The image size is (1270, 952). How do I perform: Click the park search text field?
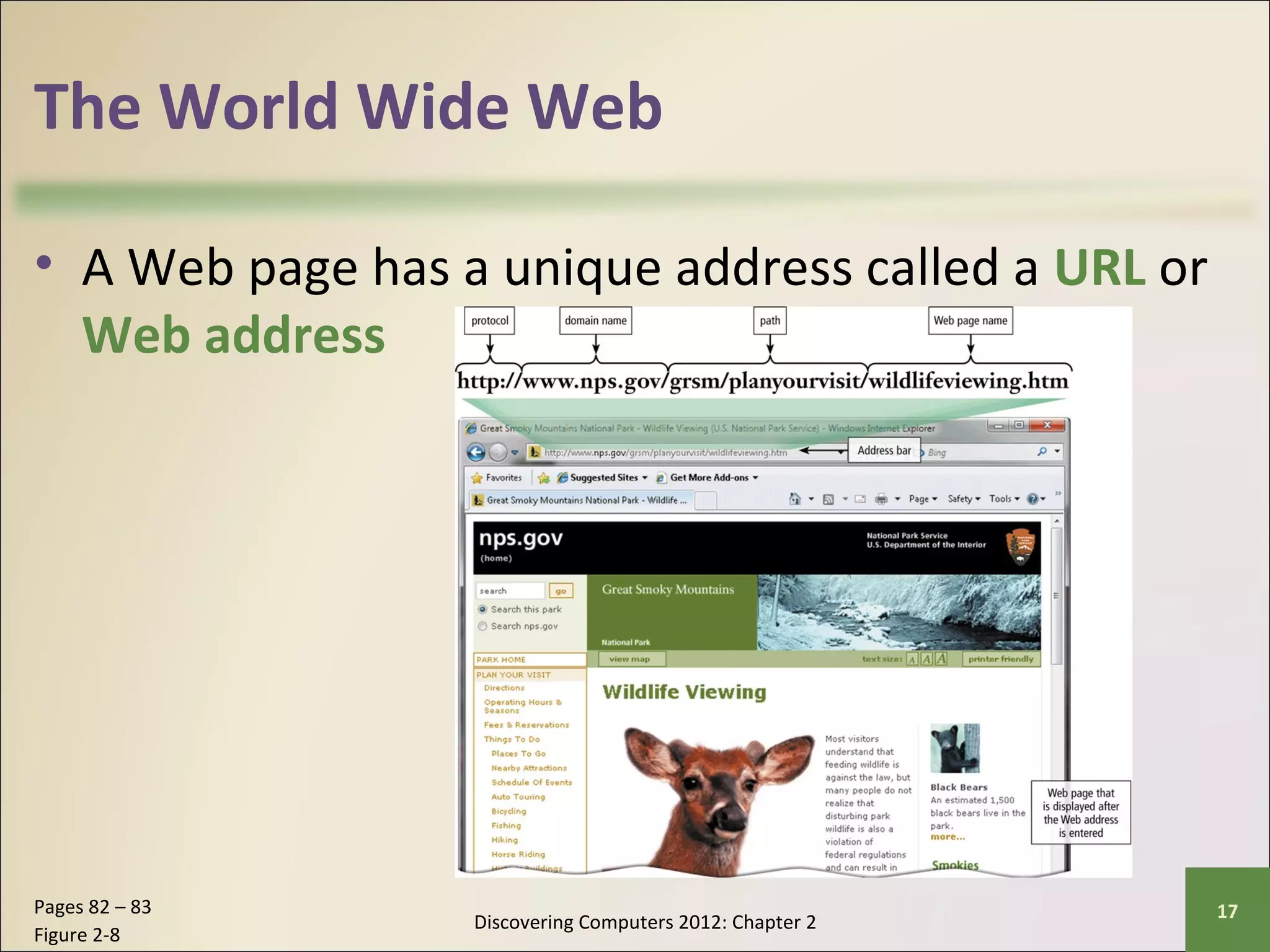[x=510, y=591]
